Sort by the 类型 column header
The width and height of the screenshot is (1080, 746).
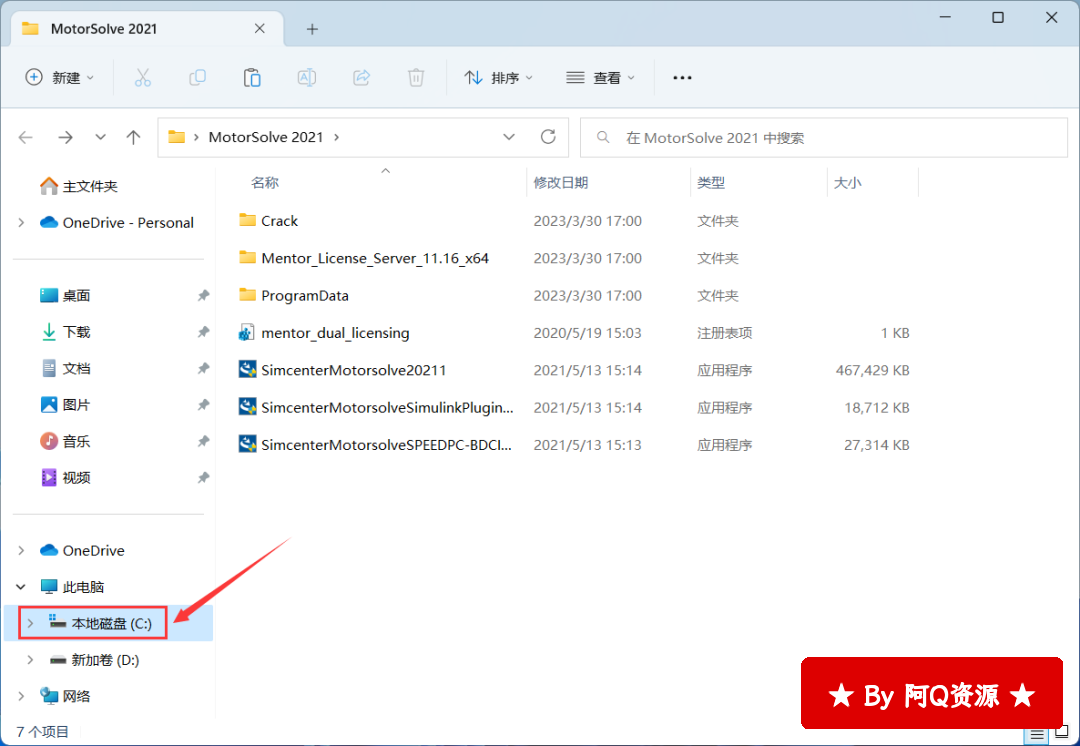tap(711, 183)
